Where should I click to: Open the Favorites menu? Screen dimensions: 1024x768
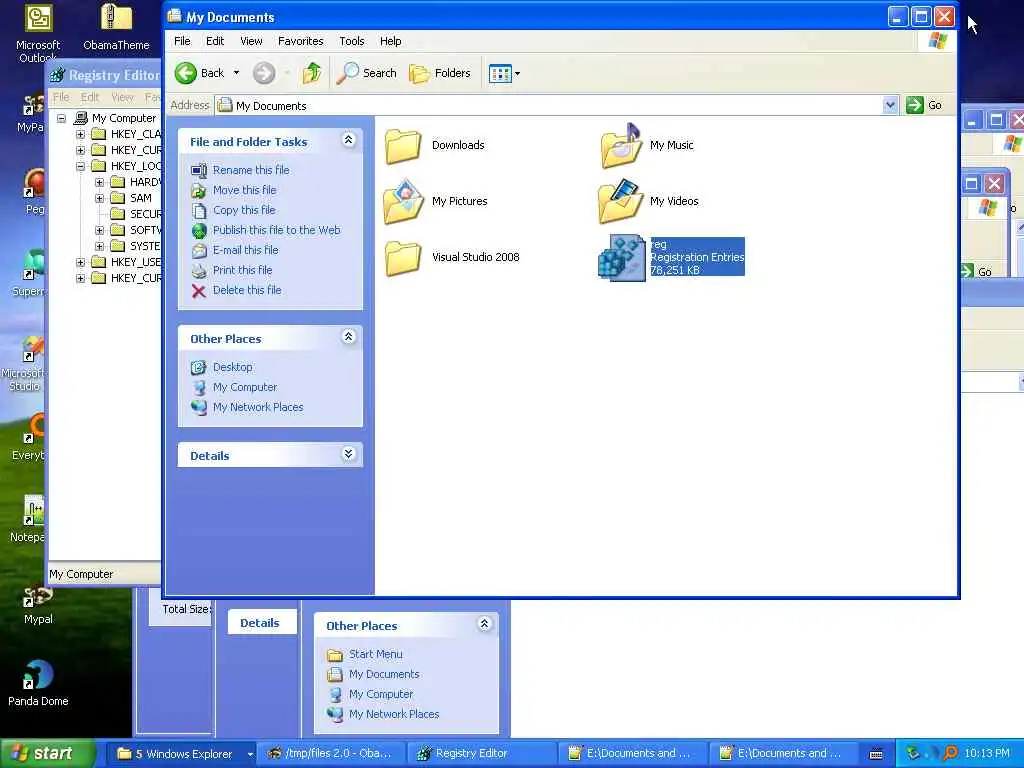[x=300, y=41]
